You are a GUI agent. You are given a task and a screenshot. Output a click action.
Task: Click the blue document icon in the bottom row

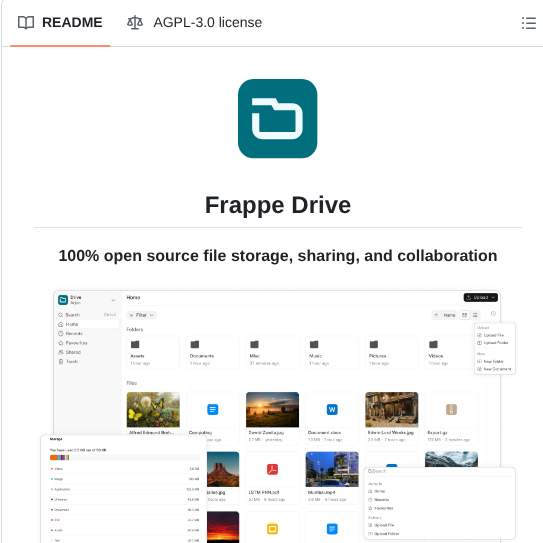point(332,529)
